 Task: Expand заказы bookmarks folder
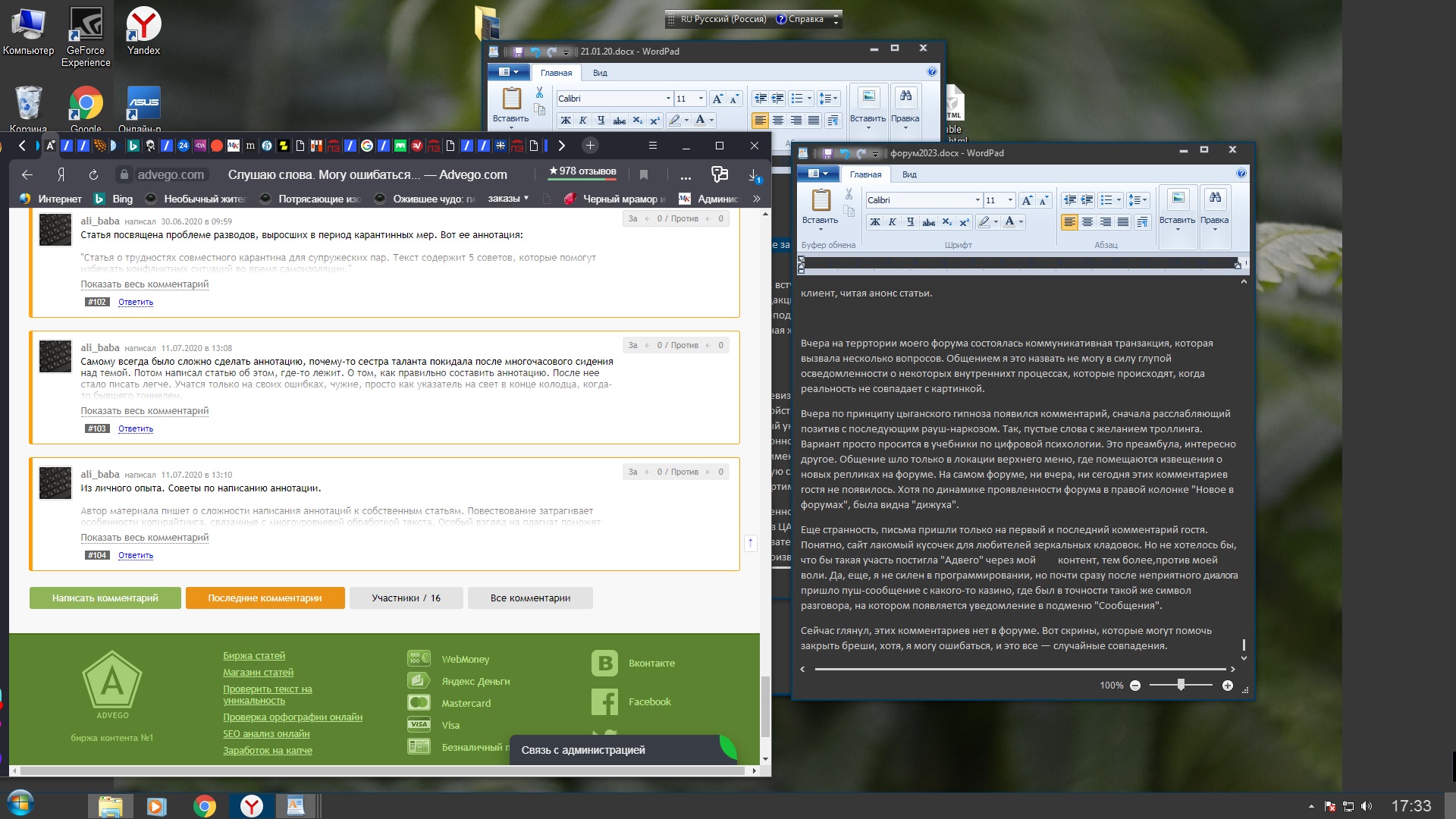(508, 199)
